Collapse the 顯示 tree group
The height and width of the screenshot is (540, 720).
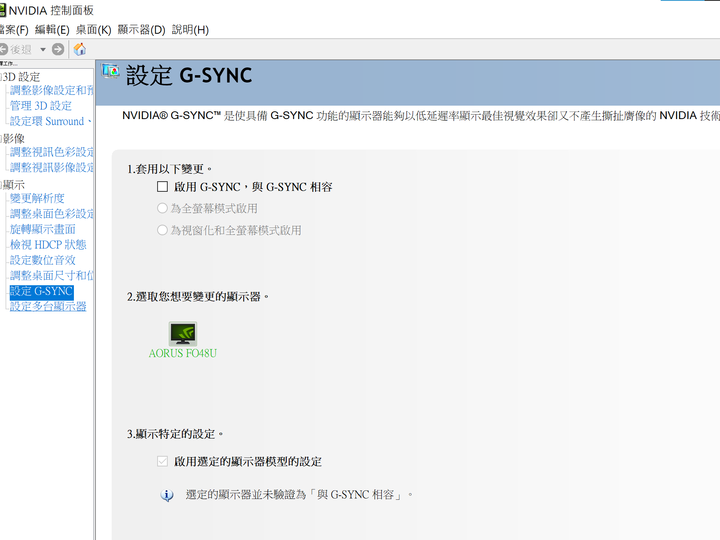[1, 185]
